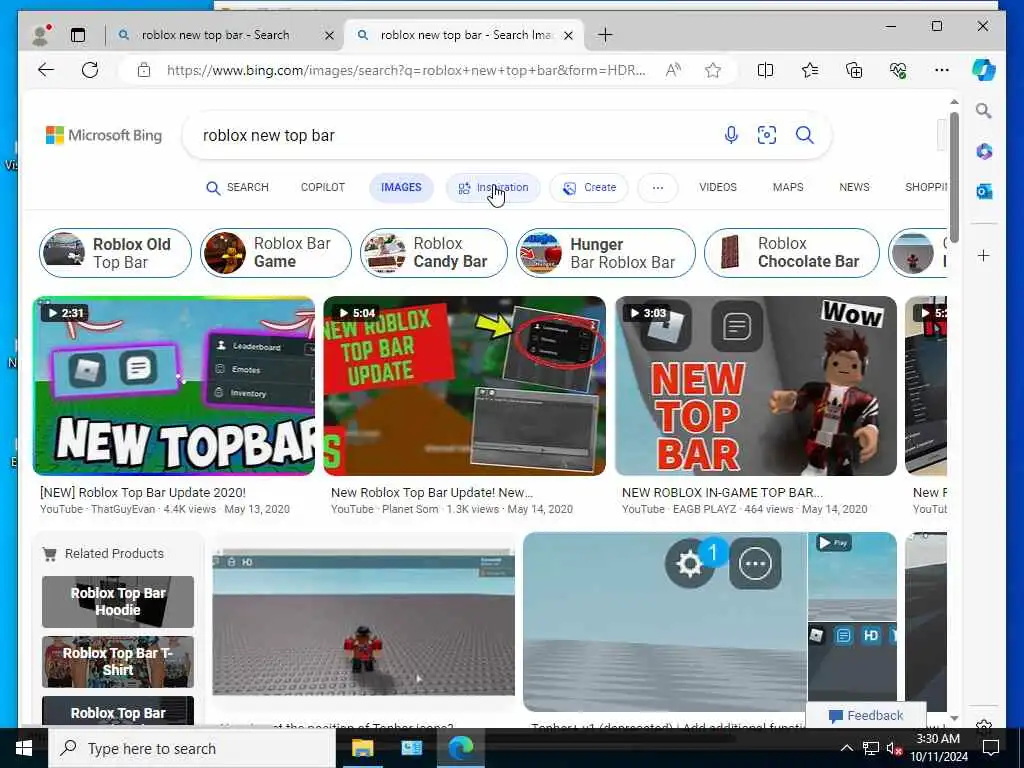
Task: Submit search with magnifier icon
Action: coord(805,135)
